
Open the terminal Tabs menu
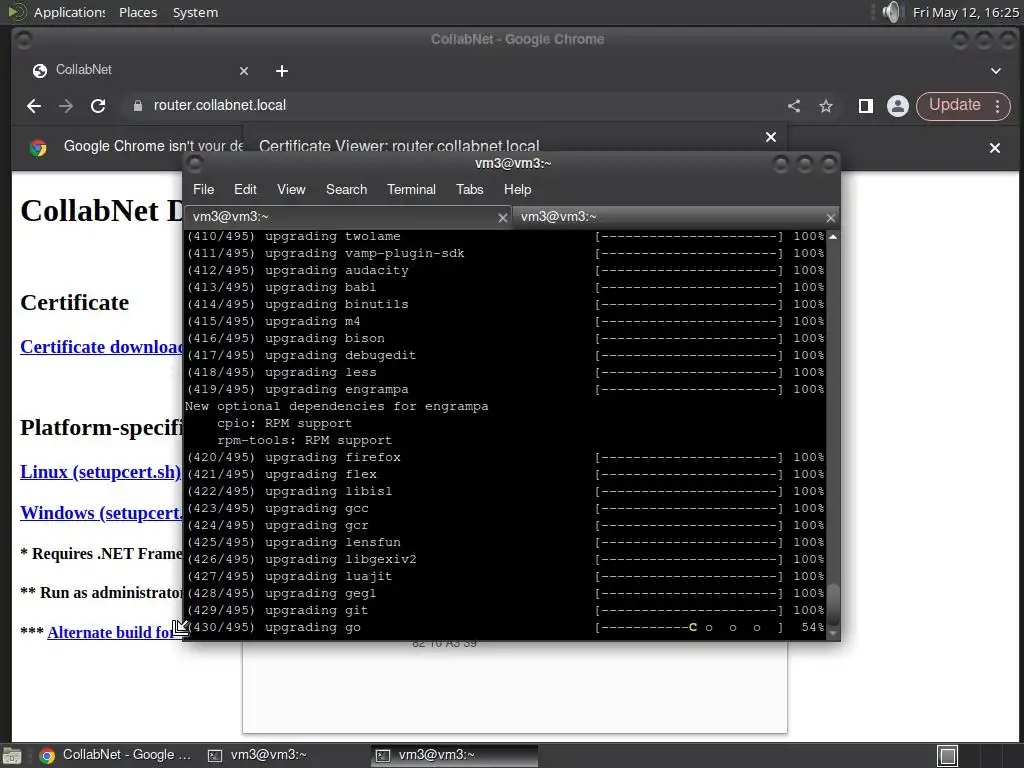(470, 189)
